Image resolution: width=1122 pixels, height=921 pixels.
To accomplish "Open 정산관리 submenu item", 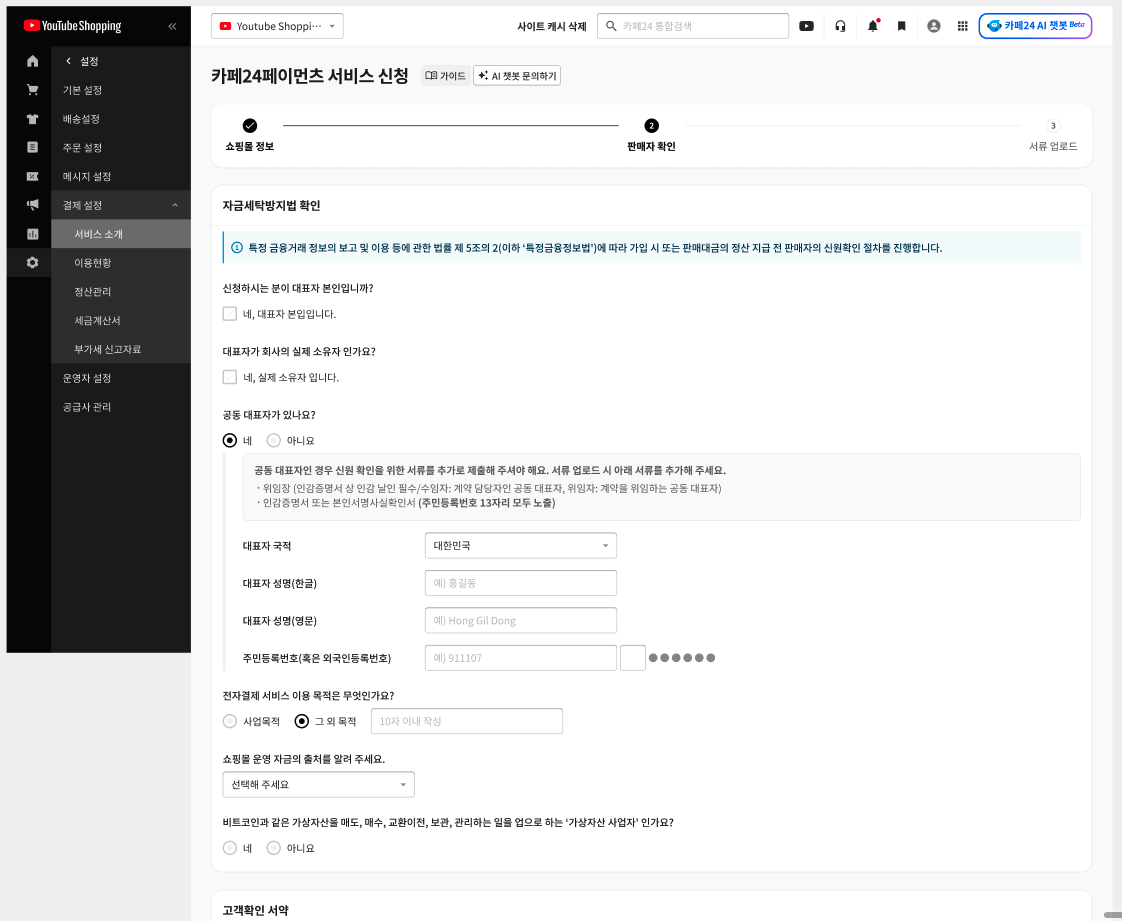I will click(121, 291).
